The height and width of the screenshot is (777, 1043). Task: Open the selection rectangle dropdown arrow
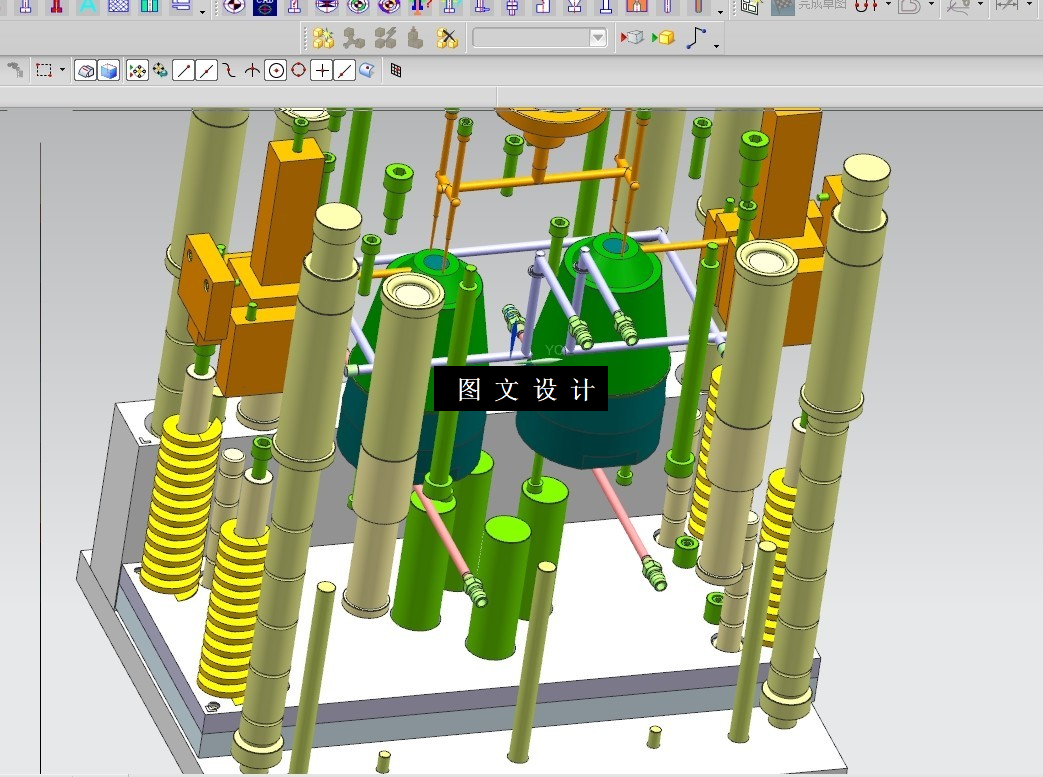point(63,69)
